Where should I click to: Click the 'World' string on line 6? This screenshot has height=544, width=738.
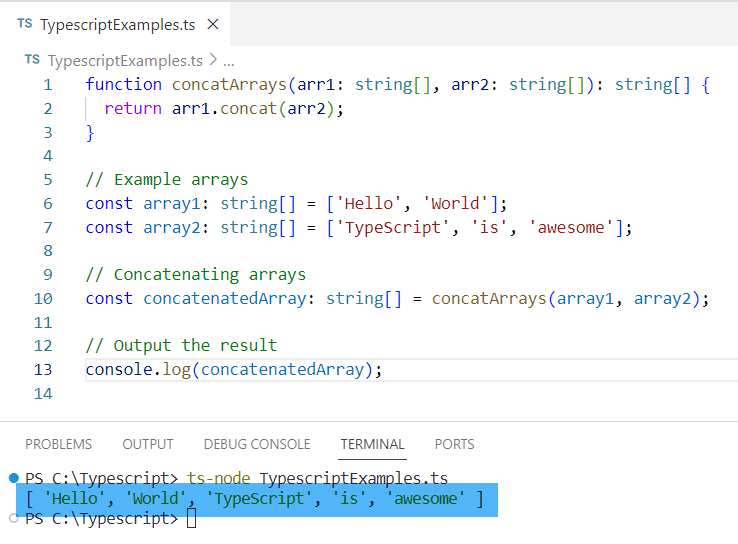(455, 203)
